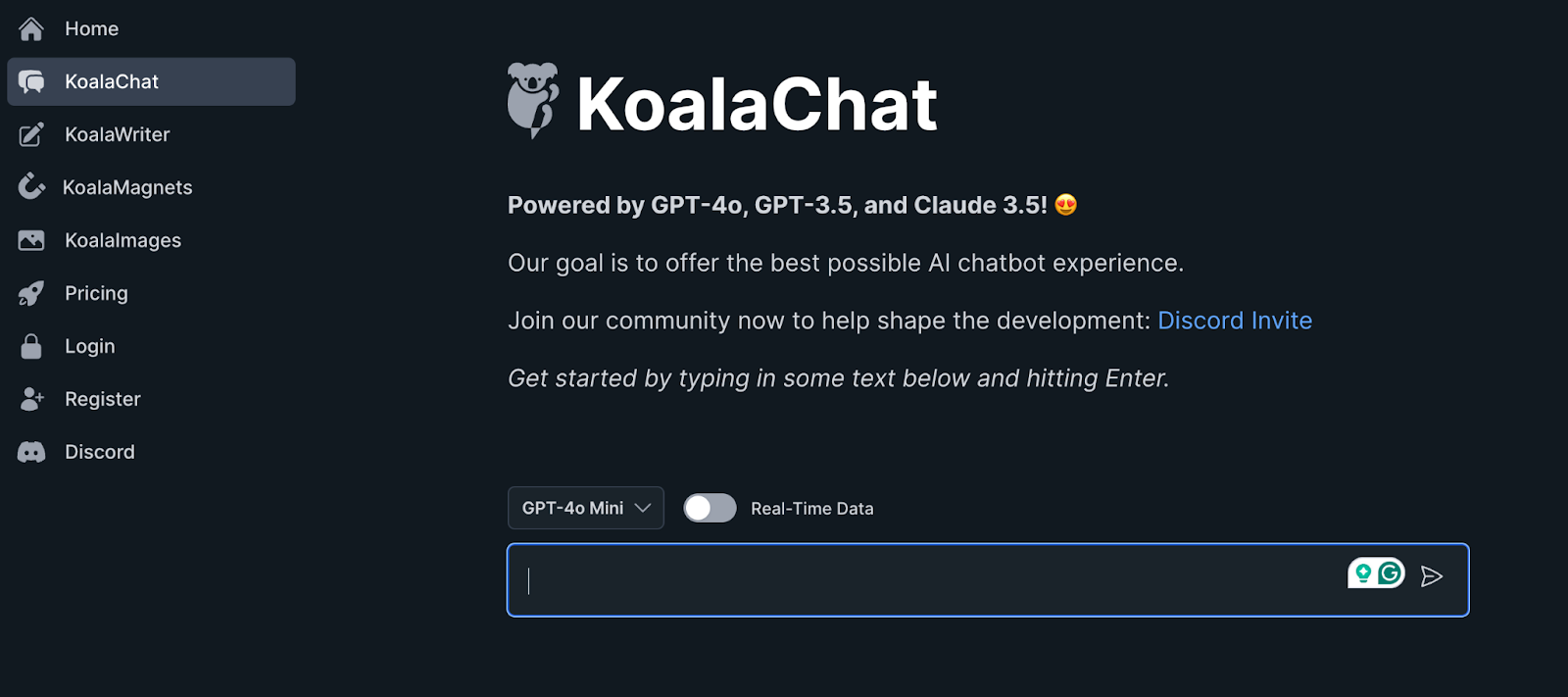Click the koala logo beside KoalaChat heading
The image size is (1568, 697).
(533, 100)
